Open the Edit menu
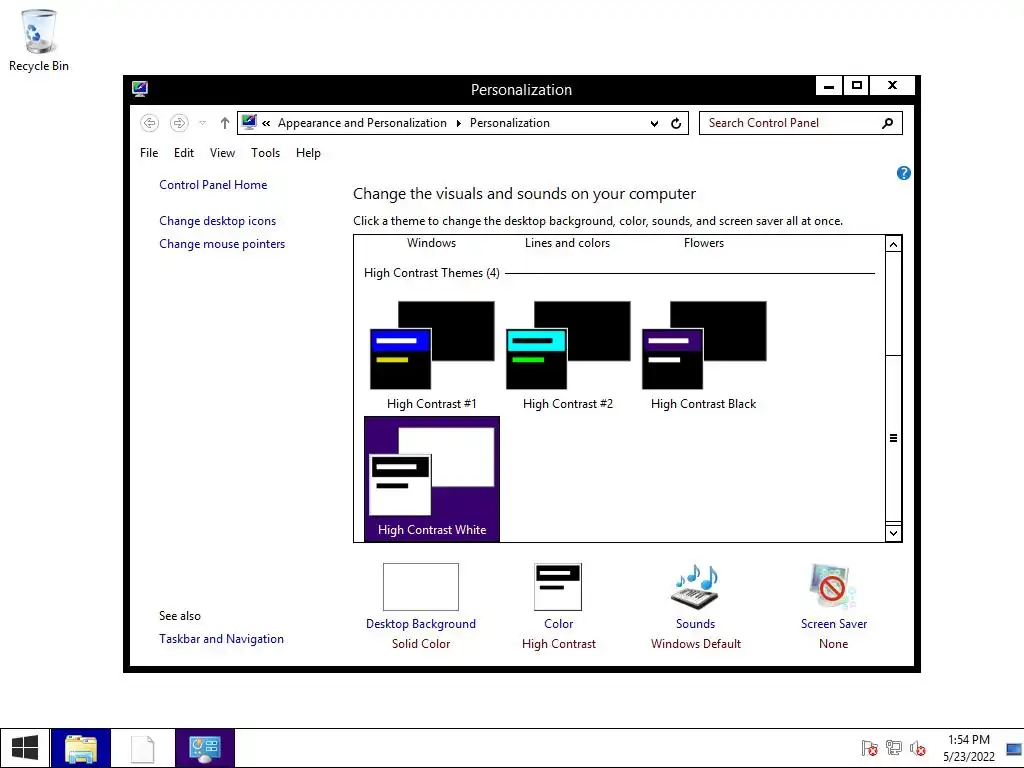 click(184, 153)
